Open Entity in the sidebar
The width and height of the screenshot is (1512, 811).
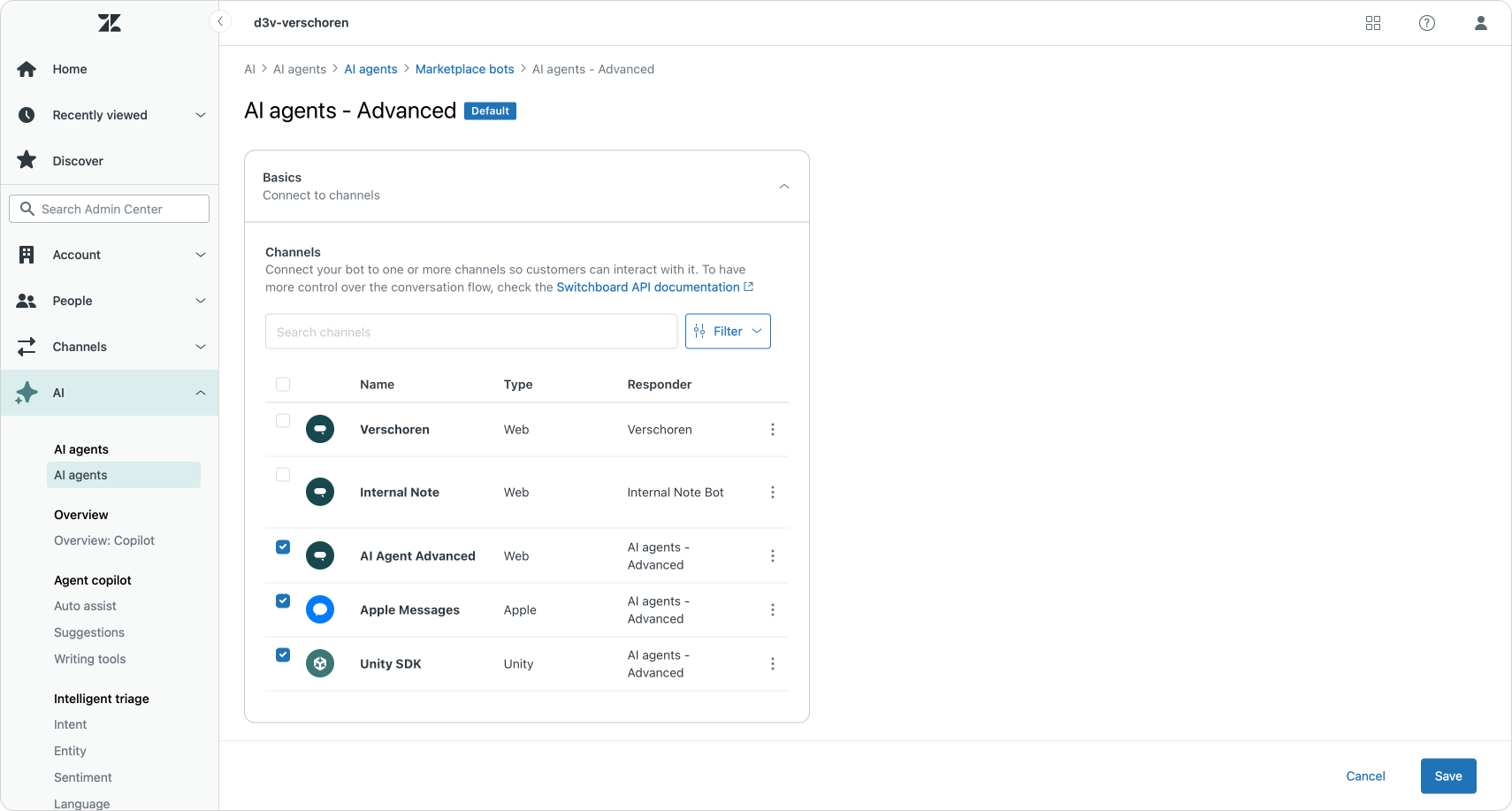click(x=71, y=751)
